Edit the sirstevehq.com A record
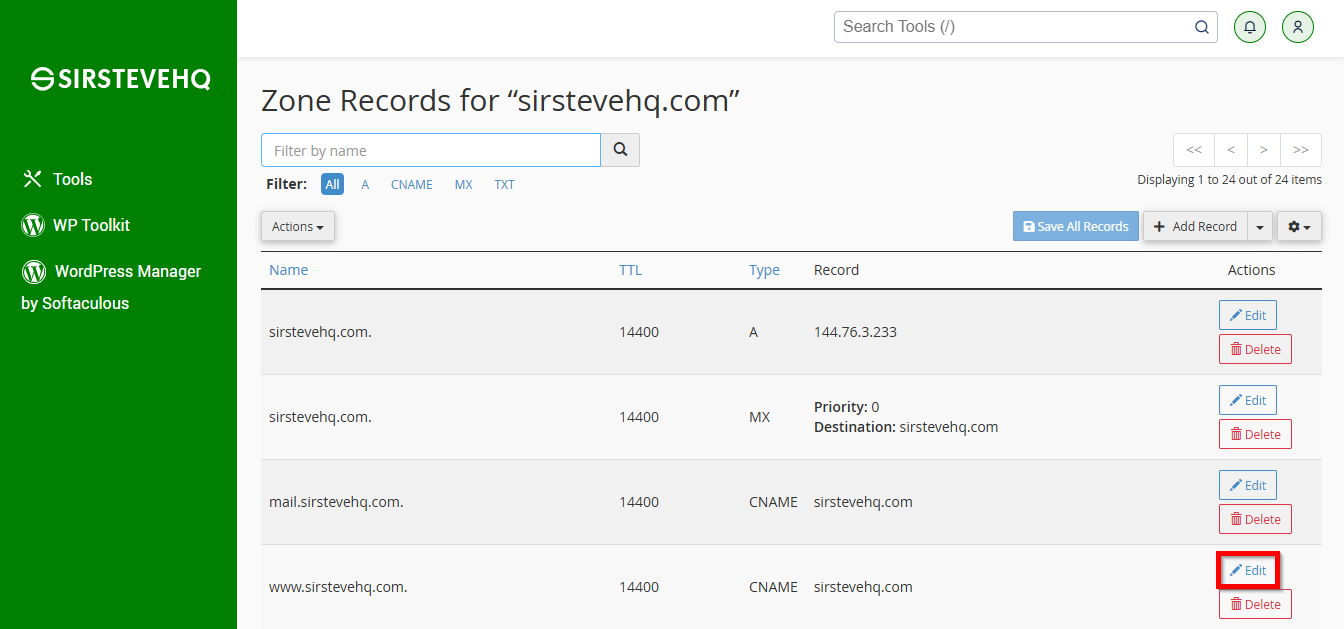 pos(1248,315)
